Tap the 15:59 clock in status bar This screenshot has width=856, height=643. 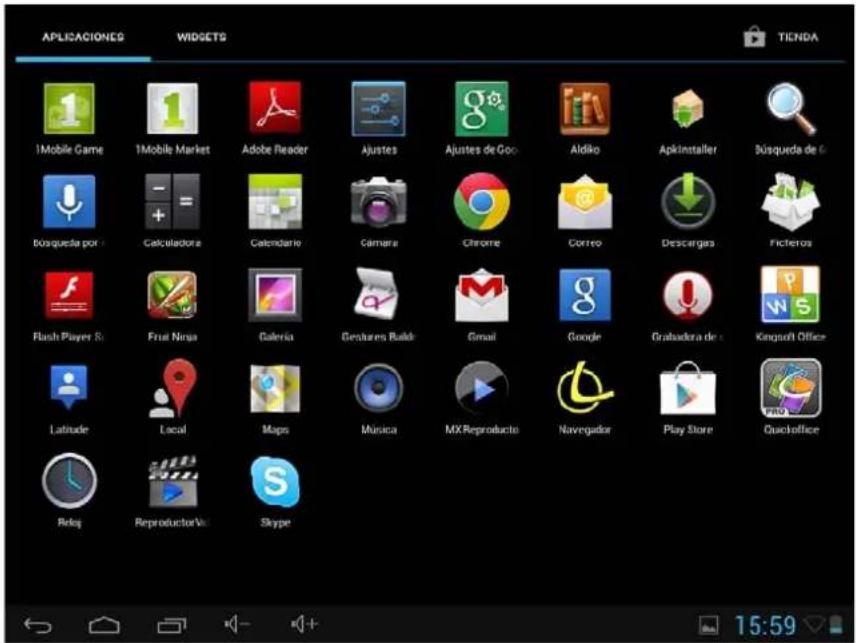(765, 626)
